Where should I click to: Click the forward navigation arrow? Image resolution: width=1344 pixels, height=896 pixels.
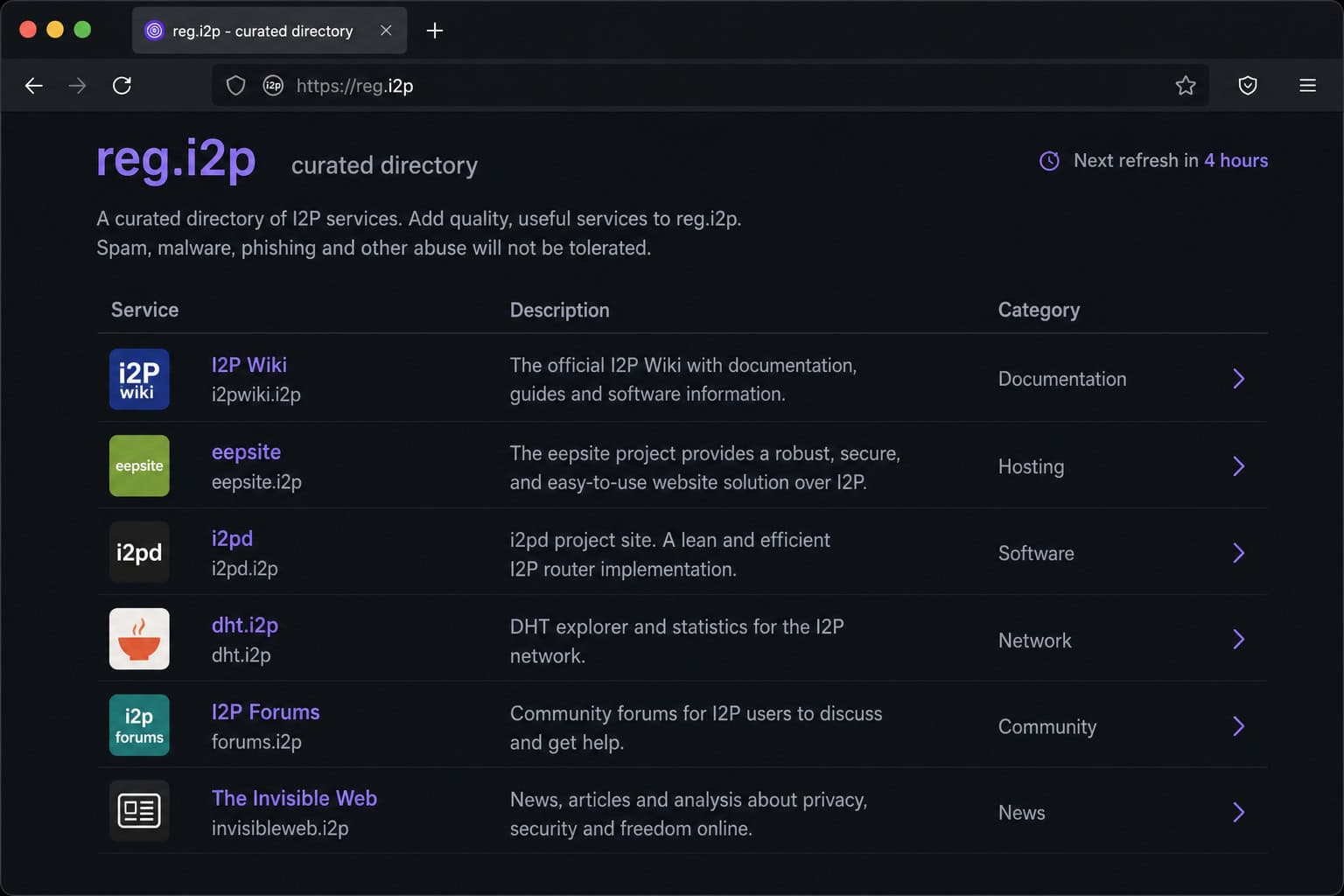point(78,86)
